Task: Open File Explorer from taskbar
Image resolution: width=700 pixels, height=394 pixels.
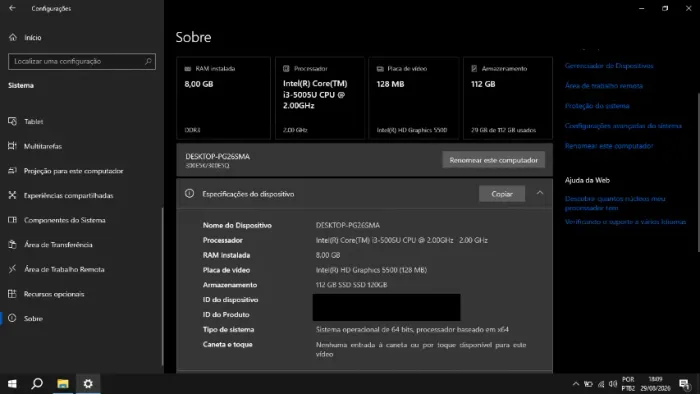Action: pos(62,384)
